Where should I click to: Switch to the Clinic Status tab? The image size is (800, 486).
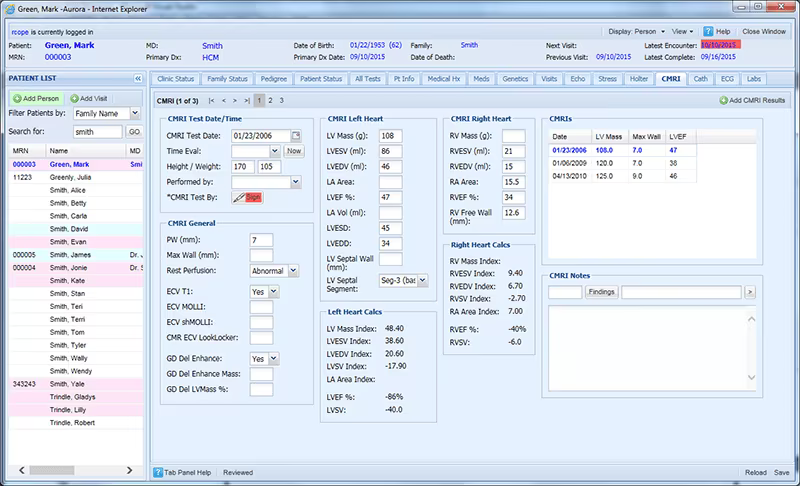coord(176,79)
